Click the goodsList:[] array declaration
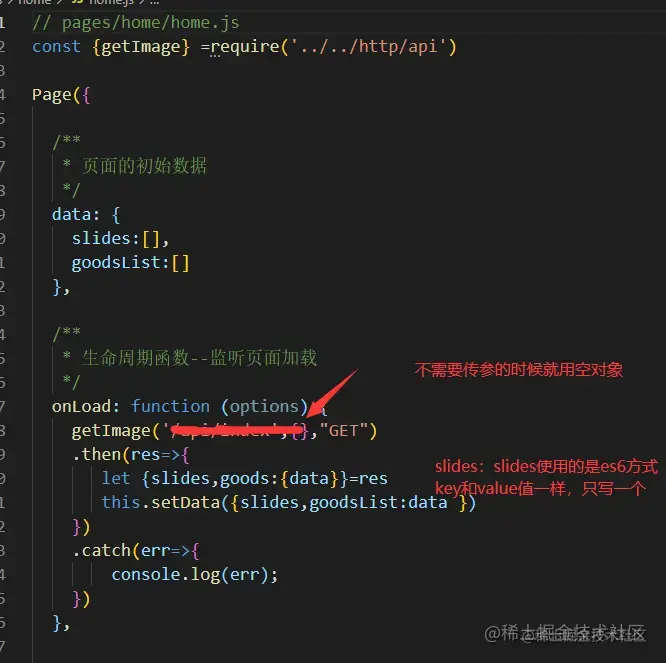Screen dimensions: 666x663 coord(130,262)
